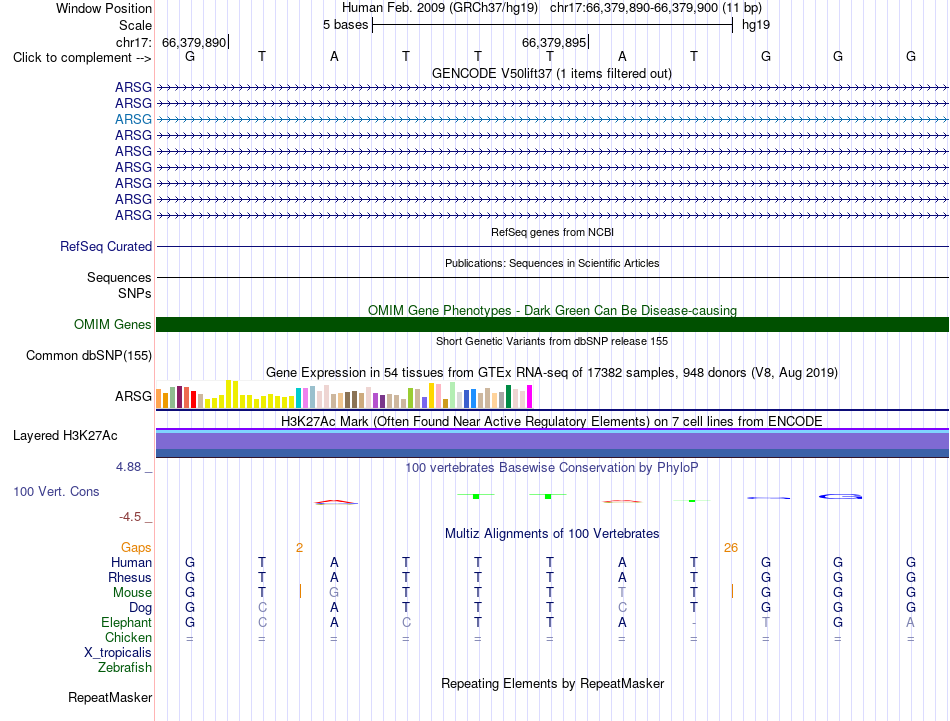950x721 pixels.
Task: Select the RefSeq Curated track label
Action: (x=106, y=247)
